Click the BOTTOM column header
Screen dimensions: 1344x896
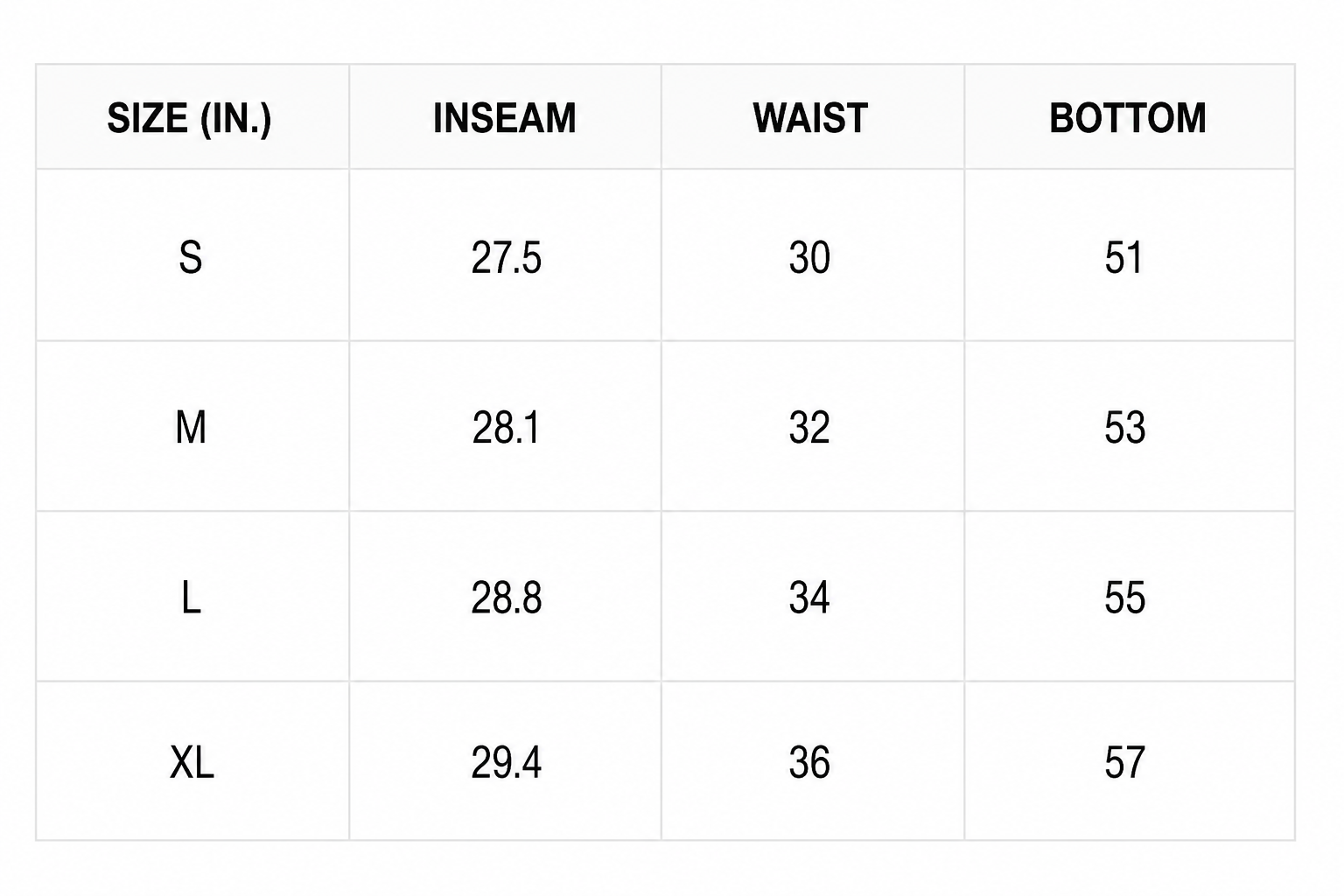pos(1128,118)
